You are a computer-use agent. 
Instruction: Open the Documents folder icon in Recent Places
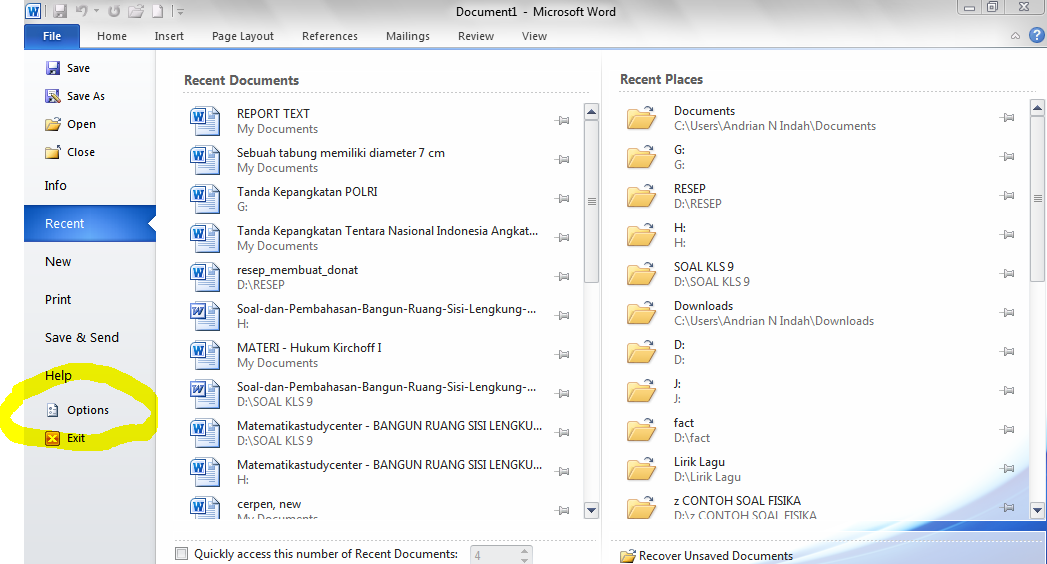coord(641,117)
